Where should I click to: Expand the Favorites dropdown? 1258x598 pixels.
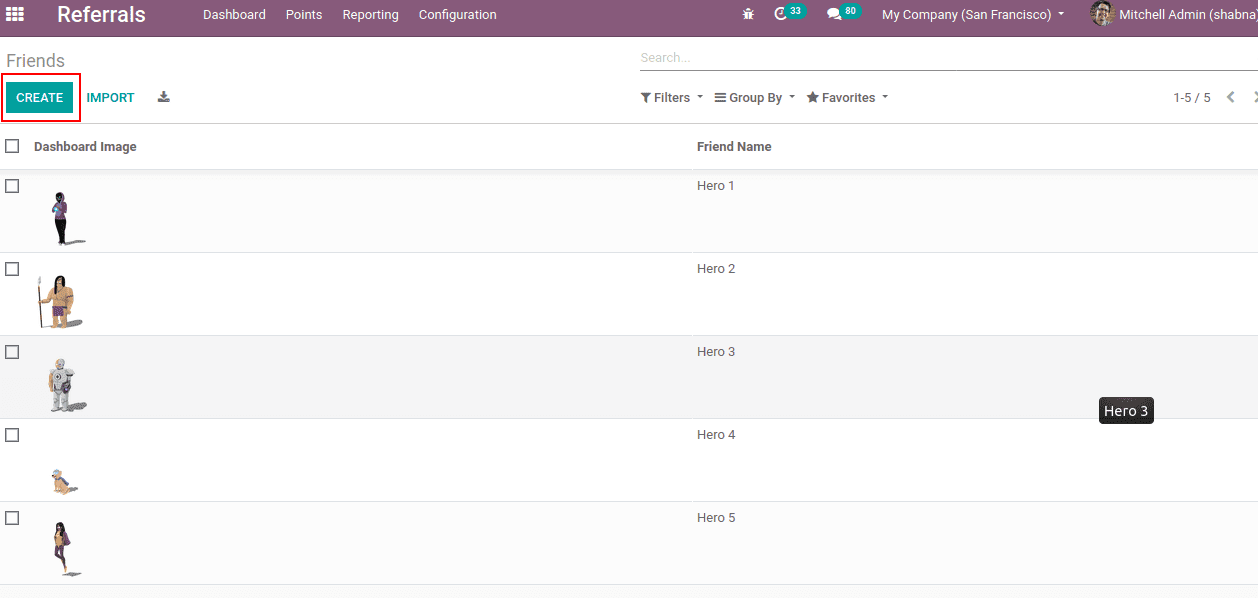point(847,98)
